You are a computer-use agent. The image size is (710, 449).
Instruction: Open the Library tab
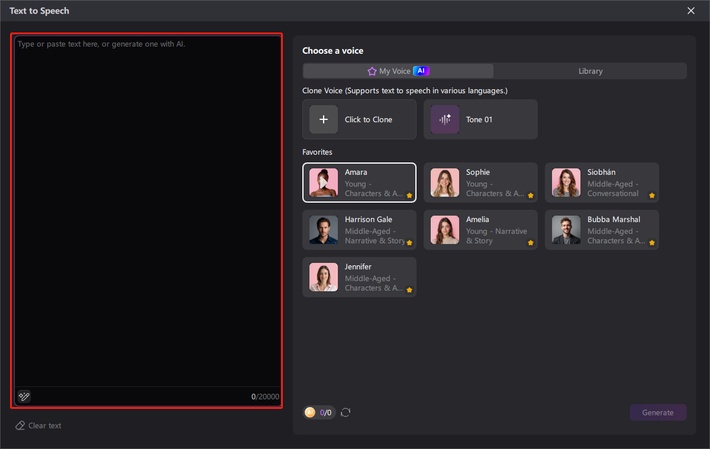click(x=590, y=71)
